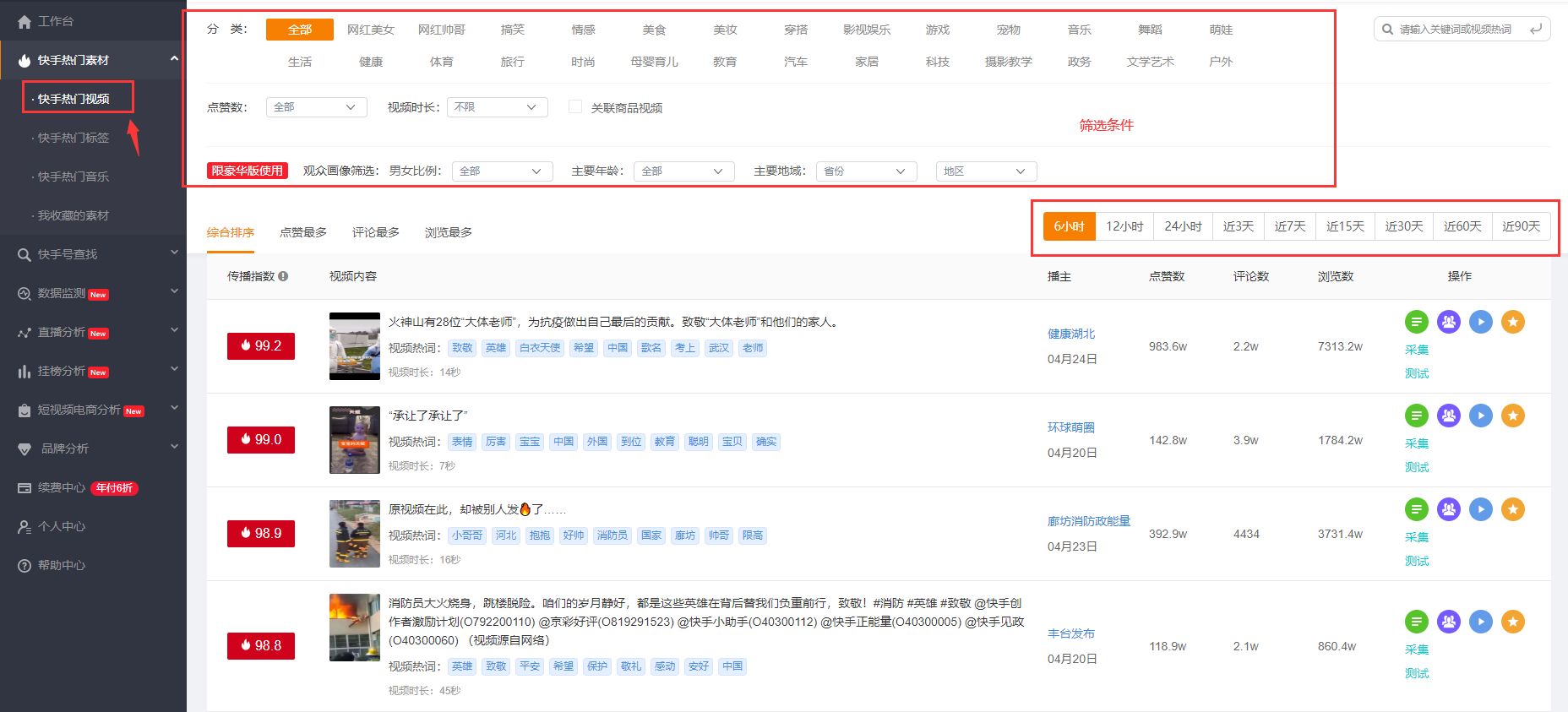Select the 24小时 time range tab
The width and height of the screenshot is (1568, 712).
point(1183,226)
